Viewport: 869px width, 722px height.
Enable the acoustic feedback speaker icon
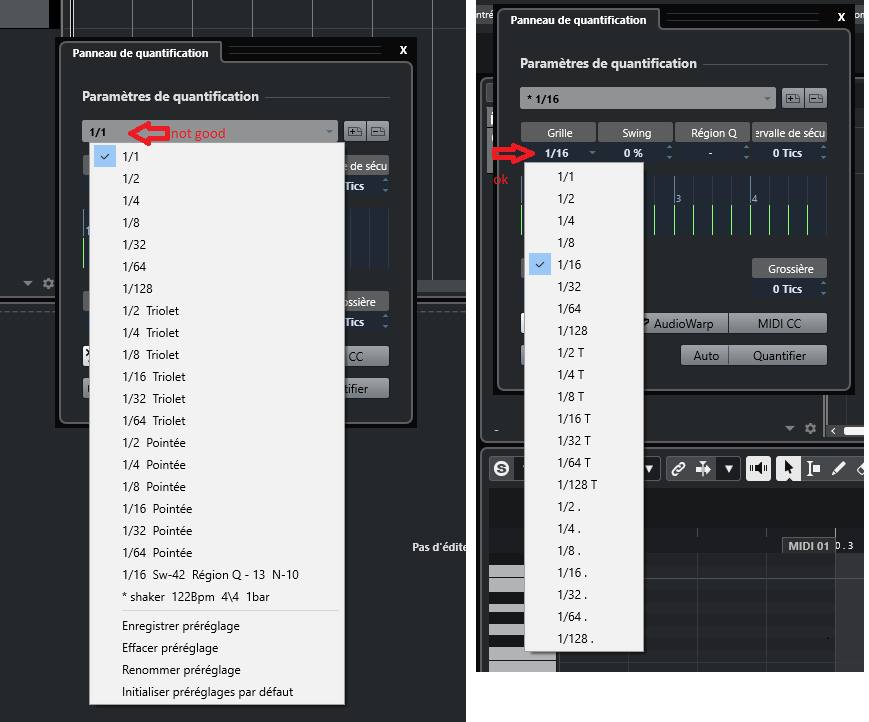click(757, 467)
